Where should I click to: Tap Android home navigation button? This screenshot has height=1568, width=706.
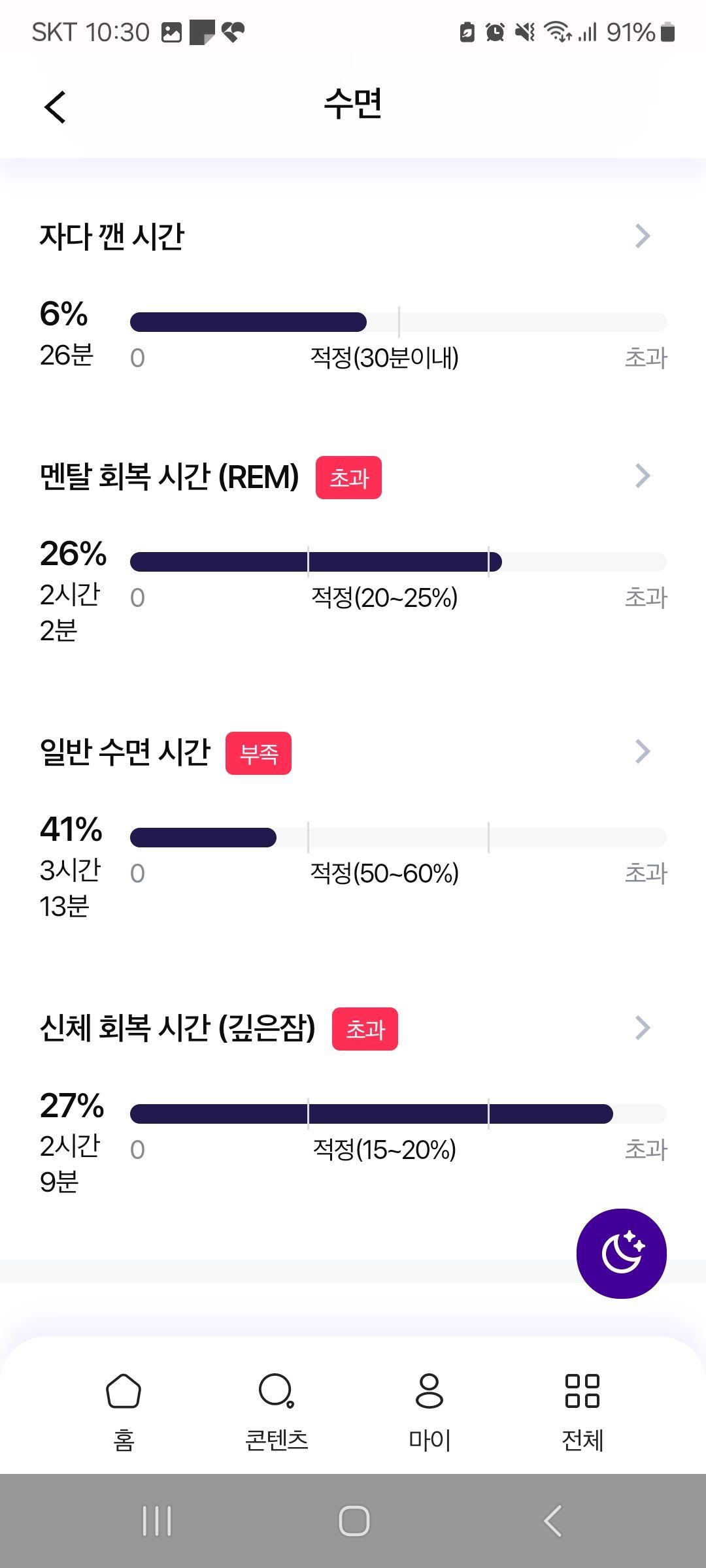point(354,1521)
